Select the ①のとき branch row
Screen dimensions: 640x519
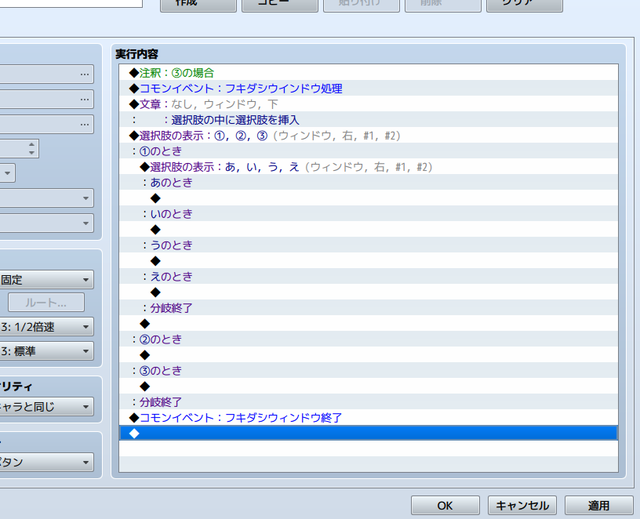(x=369, y=151)
